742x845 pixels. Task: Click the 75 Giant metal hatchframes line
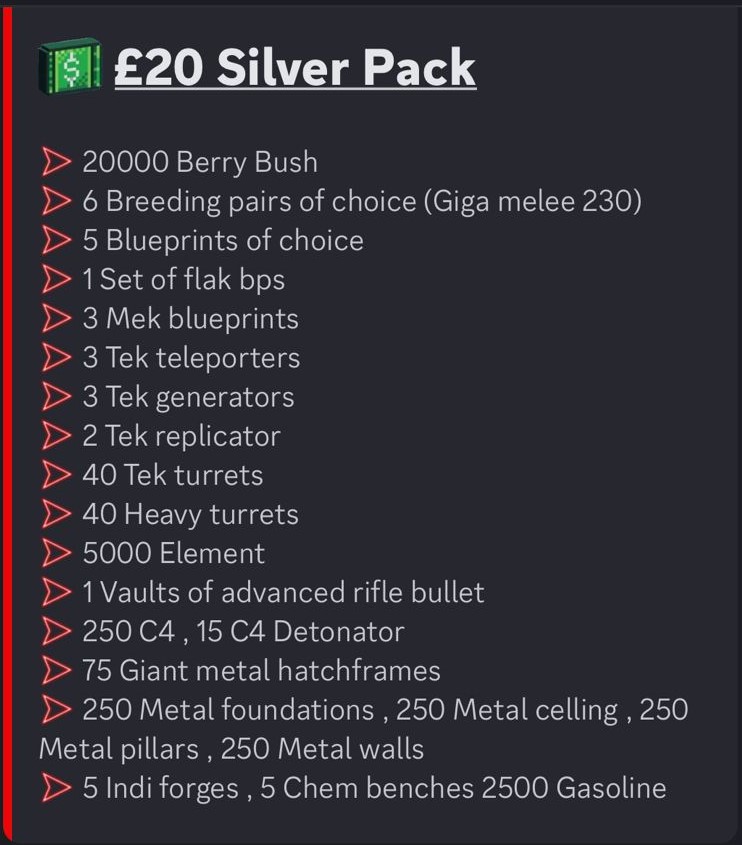click(261, 670)
